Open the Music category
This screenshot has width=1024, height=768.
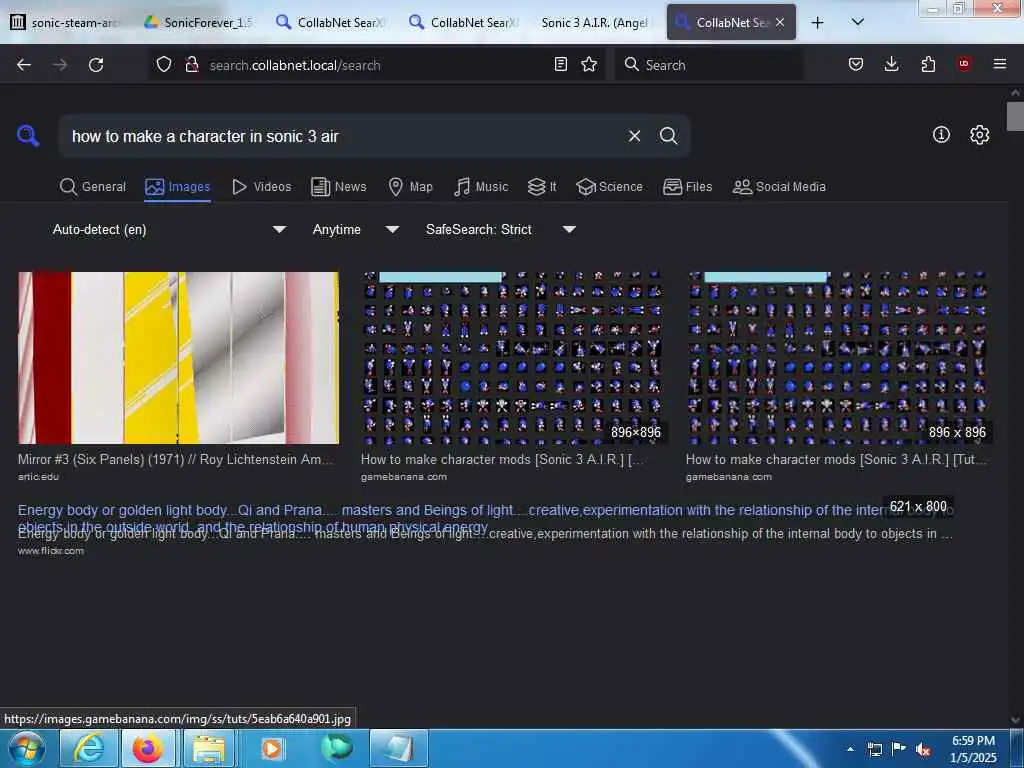coord(481,187)
